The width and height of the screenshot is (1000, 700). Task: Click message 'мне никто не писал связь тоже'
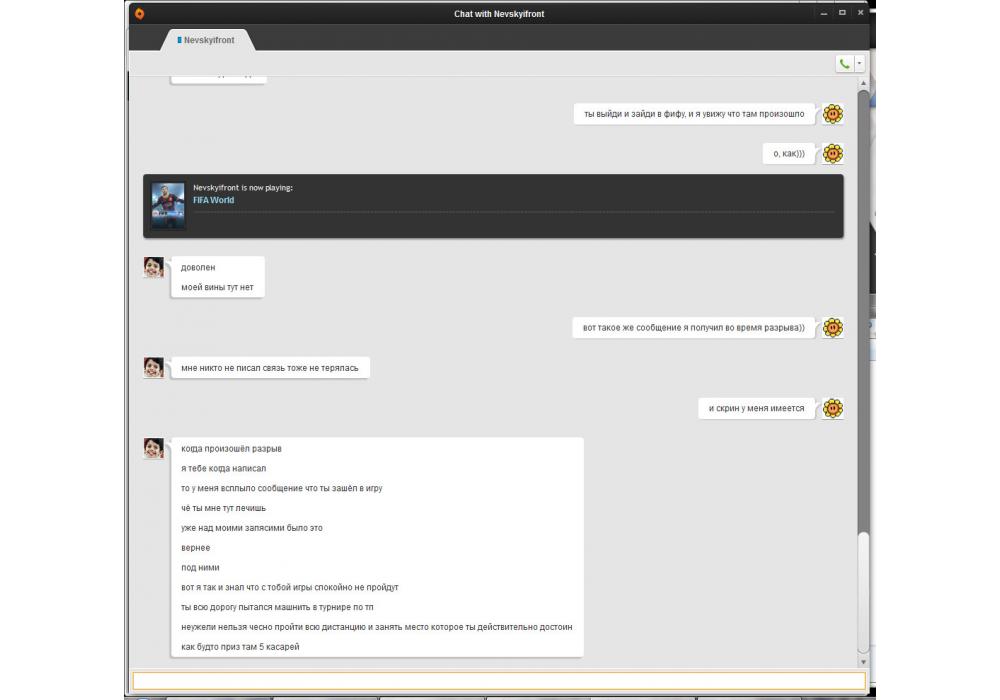point(270,368)
